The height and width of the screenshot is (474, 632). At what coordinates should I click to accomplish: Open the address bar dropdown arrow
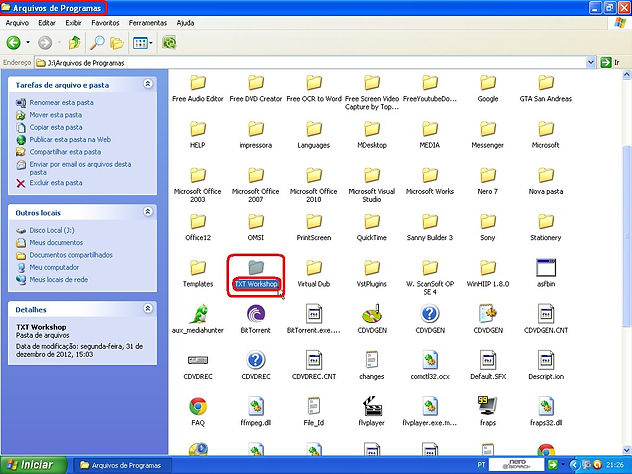(x=590, y=62)
